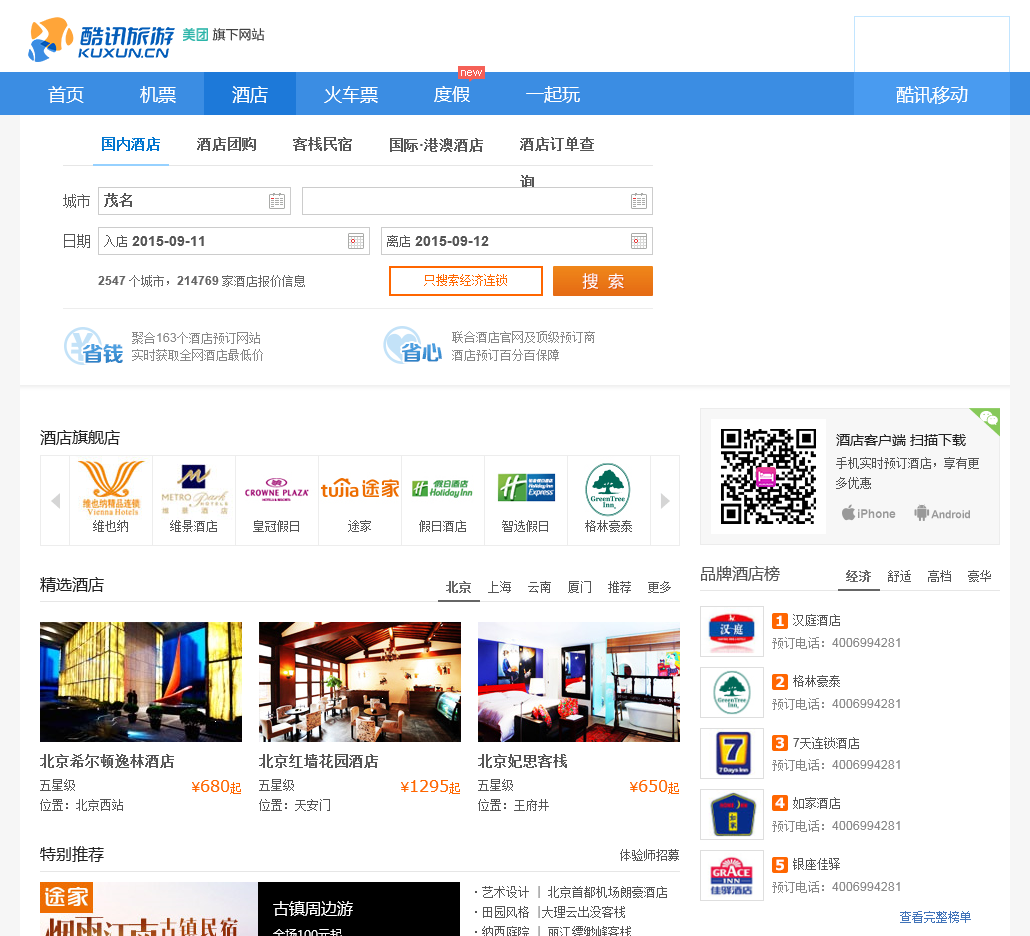Select the 上海 featured hotels tab
The image size is (1030, 936).
tap(499, 587)
